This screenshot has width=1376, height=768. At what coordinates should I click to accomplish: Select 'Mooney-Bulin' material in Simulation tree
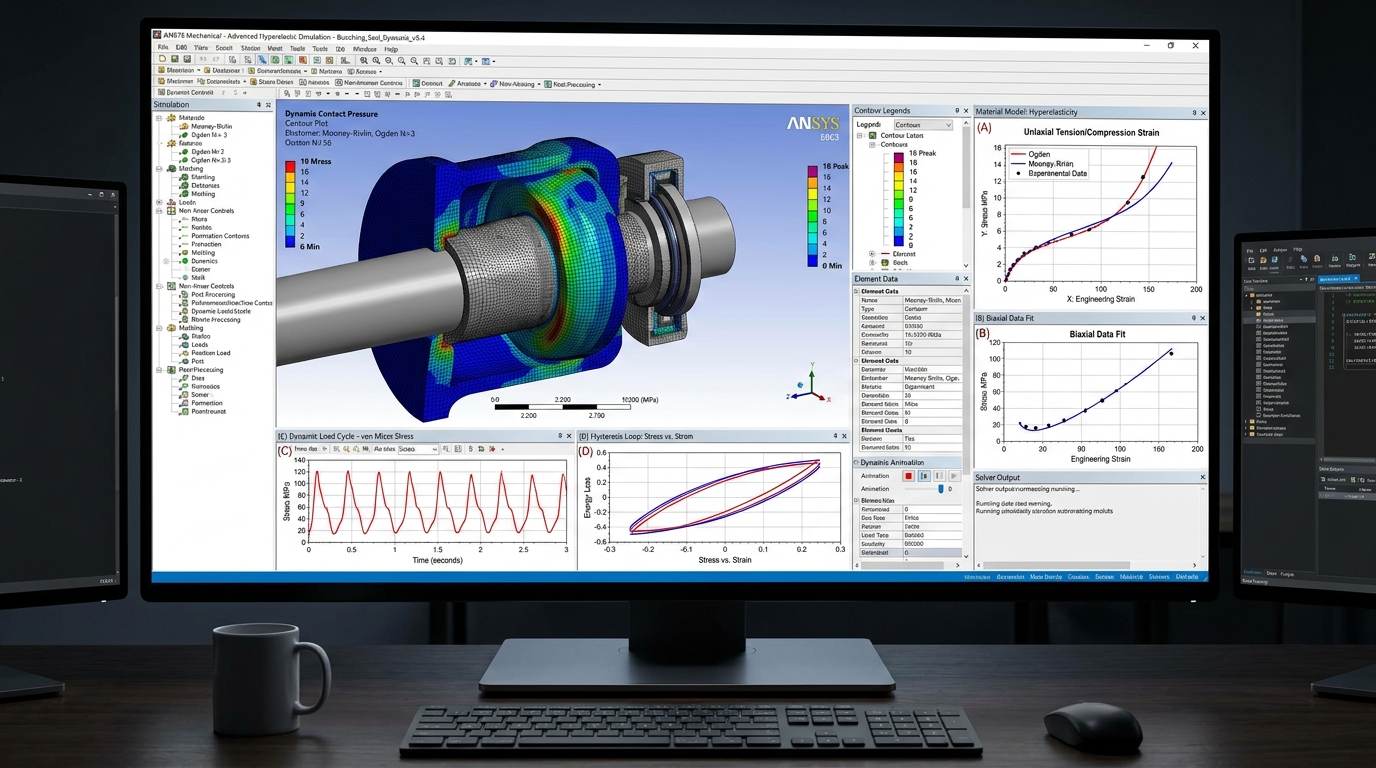tap(212, 126)
